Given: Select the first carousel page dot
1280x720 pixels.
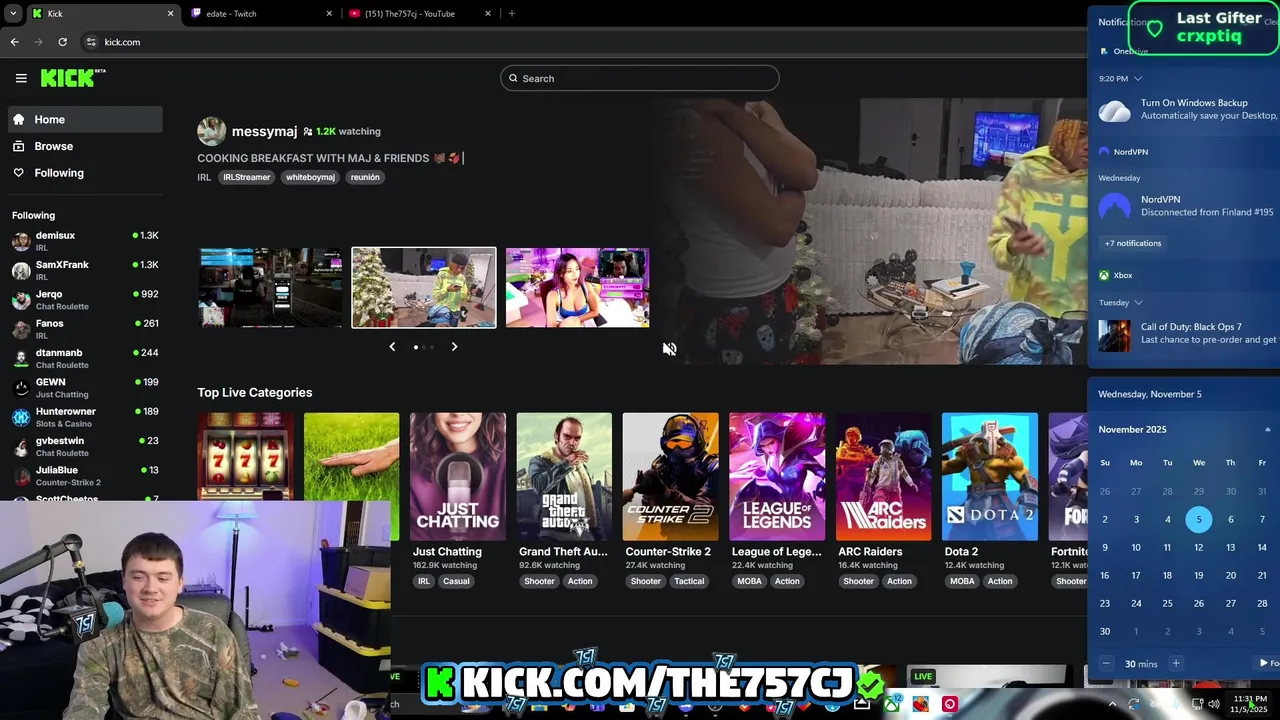Looking at the screenshot, I should click(416, 347).
